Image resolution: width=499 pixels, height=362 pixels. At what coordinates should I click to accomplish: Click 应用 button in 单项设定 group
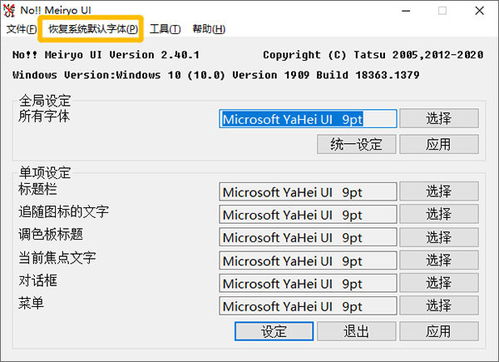[x=439, y=331]
